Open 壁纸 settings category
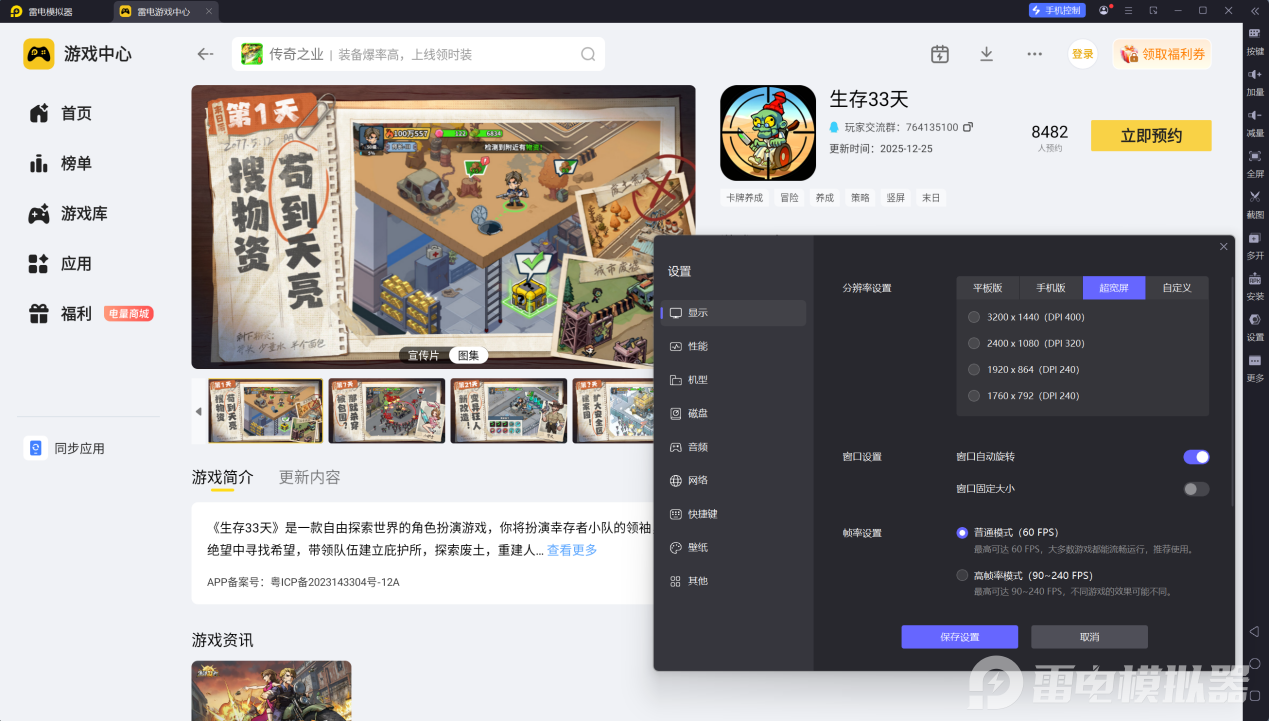Screen dimensions: 1269x721 [733, 547]
